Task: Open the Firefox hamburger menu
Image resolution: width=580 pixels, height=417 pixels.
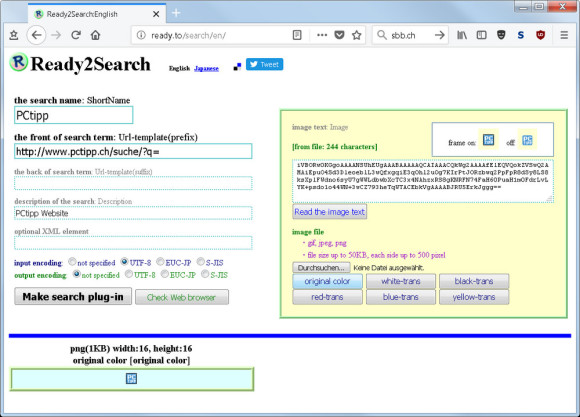Action: click(x=564, y=35)
